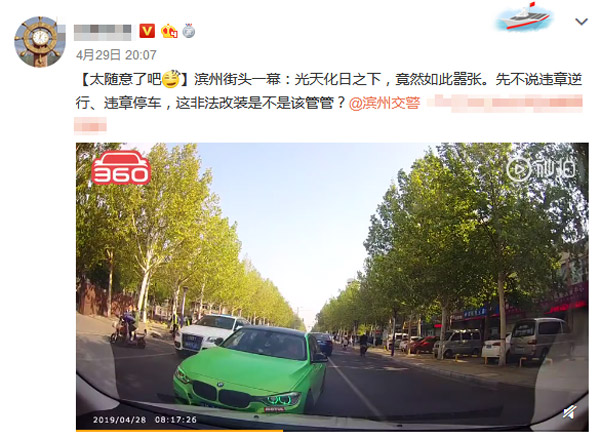Click the red 360 dashcam logo
This screenshot has width=600, height=438.
[121, 168]
